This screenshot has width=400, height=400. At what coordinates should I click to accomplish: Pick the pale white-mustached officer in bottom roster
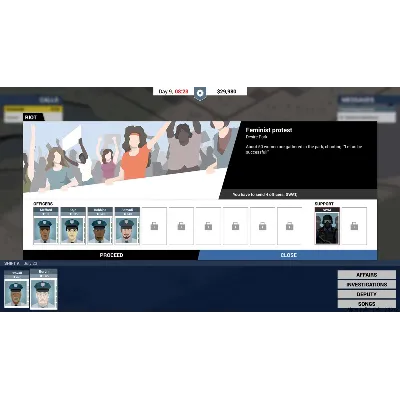(44, 289)
